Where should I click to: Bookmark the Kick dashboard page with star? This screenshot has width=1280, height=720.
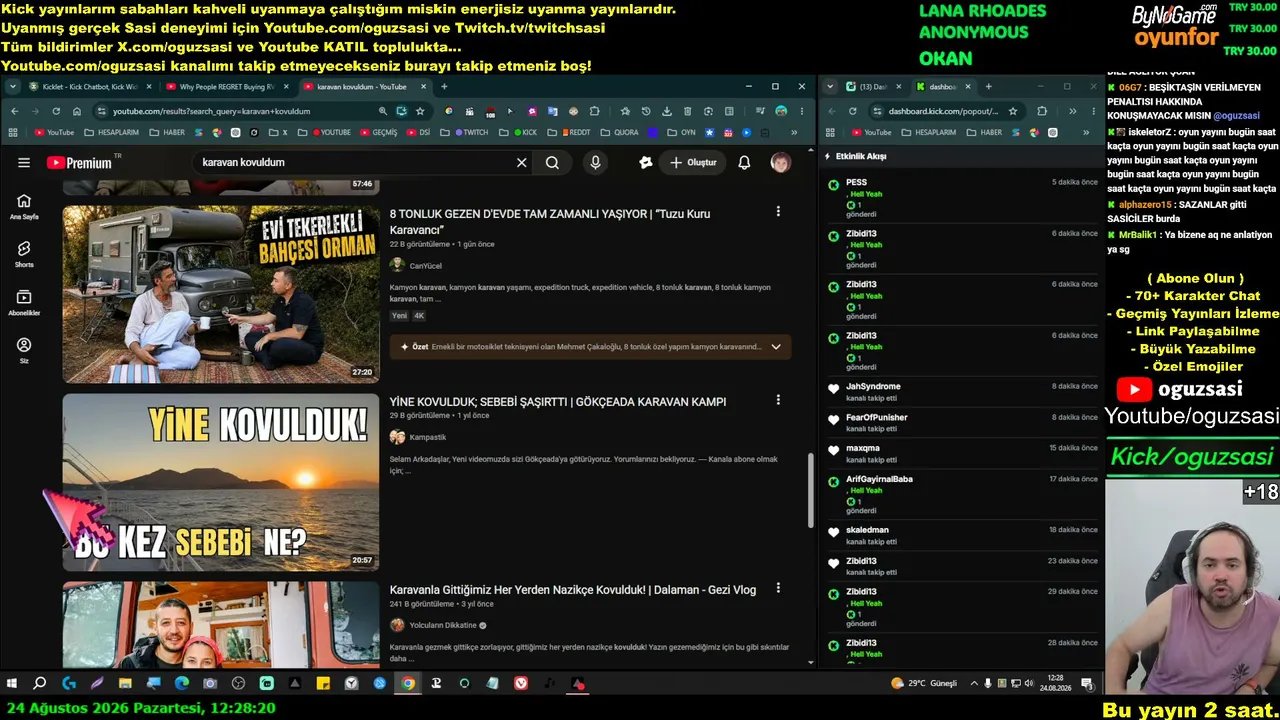pyautogui.click(x=1013, y=111)
